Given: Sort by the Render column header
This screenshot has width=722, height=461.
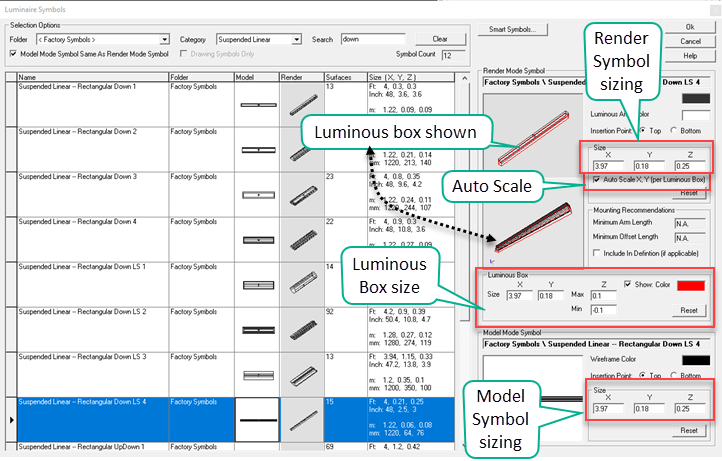Looking at the screenshot, I should [302, 77].
